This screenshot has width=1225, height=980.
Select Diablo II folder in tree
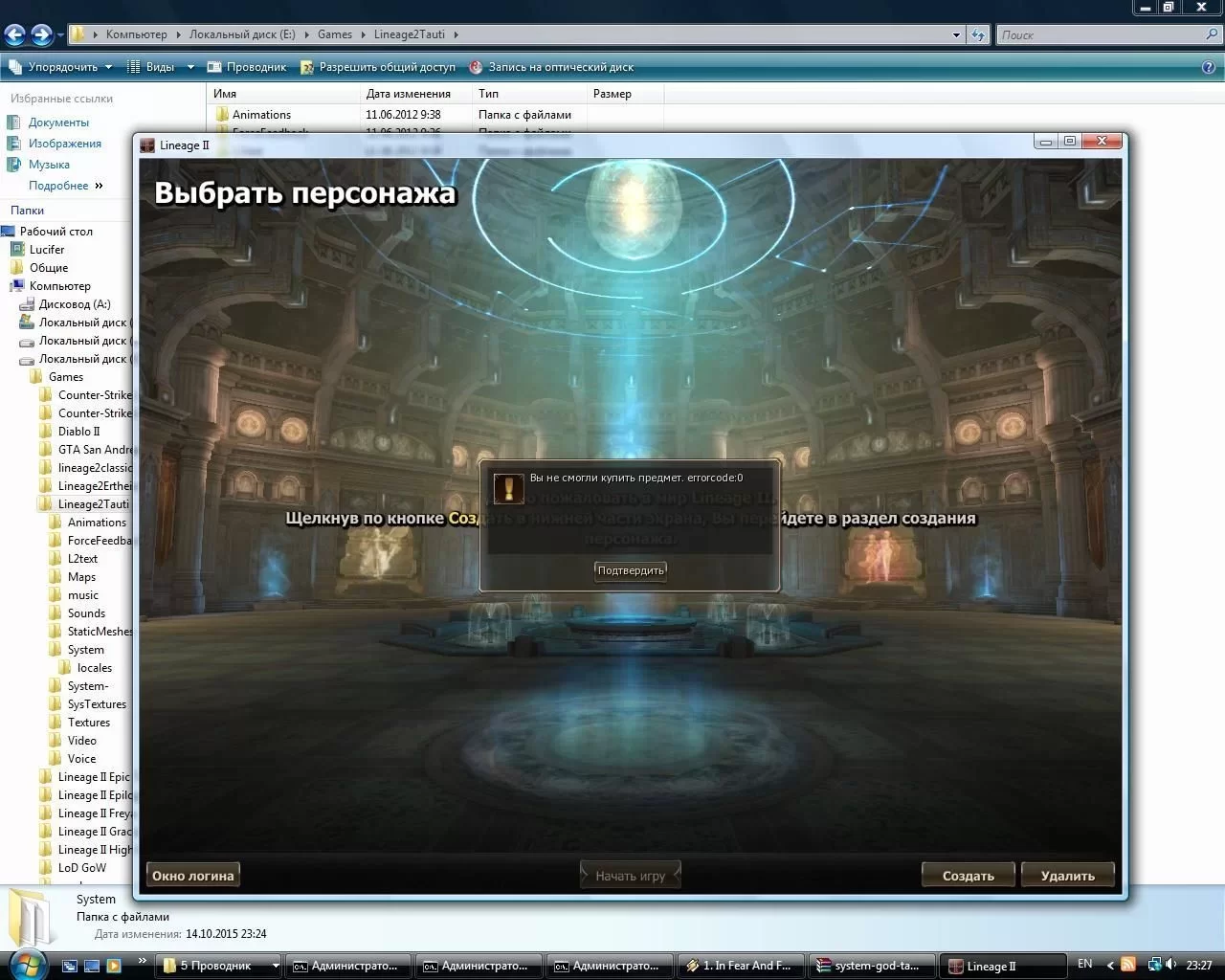pyautogui.click(x=78, y=432)
